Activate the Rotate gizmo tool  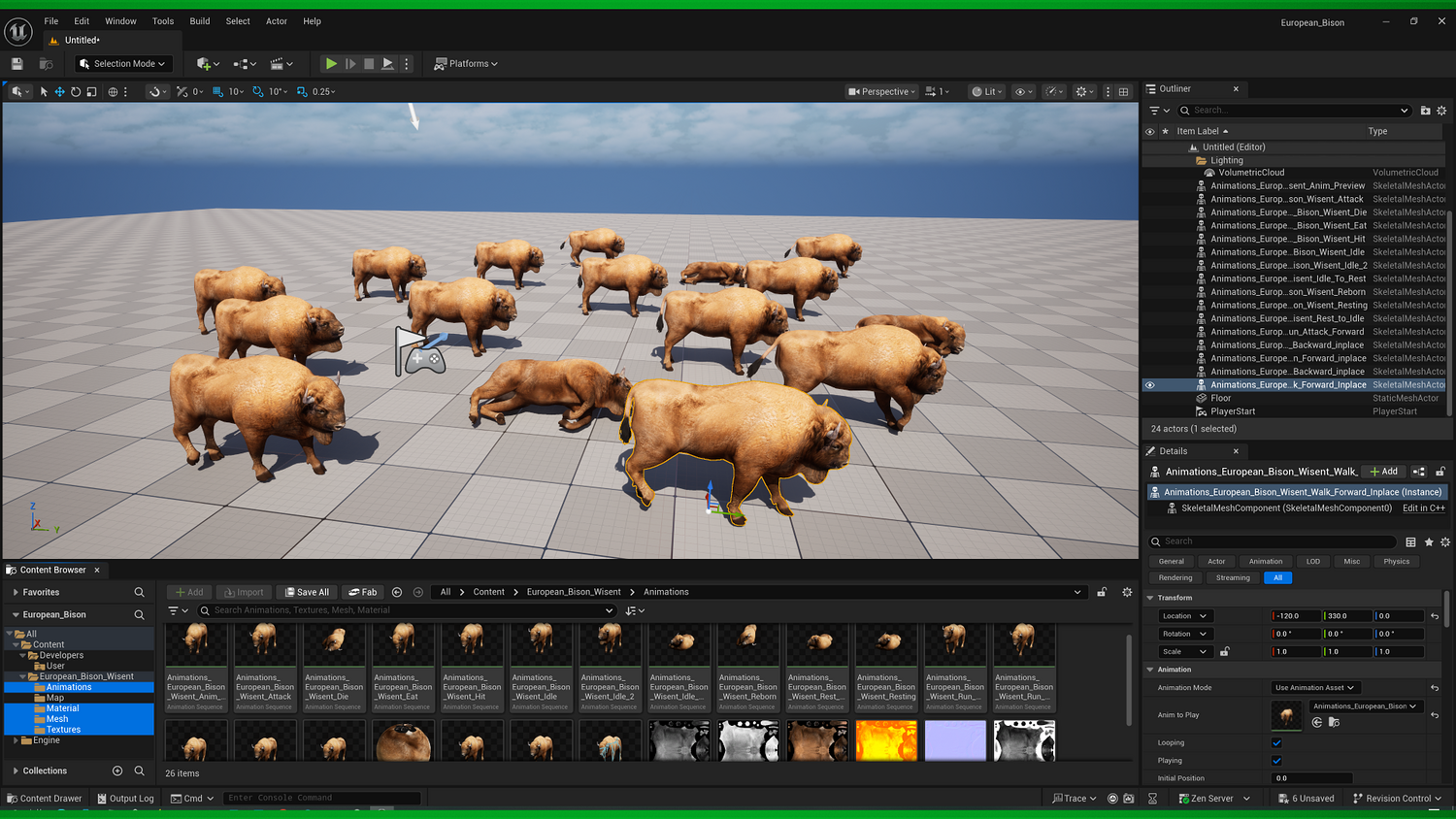(76, 92)
